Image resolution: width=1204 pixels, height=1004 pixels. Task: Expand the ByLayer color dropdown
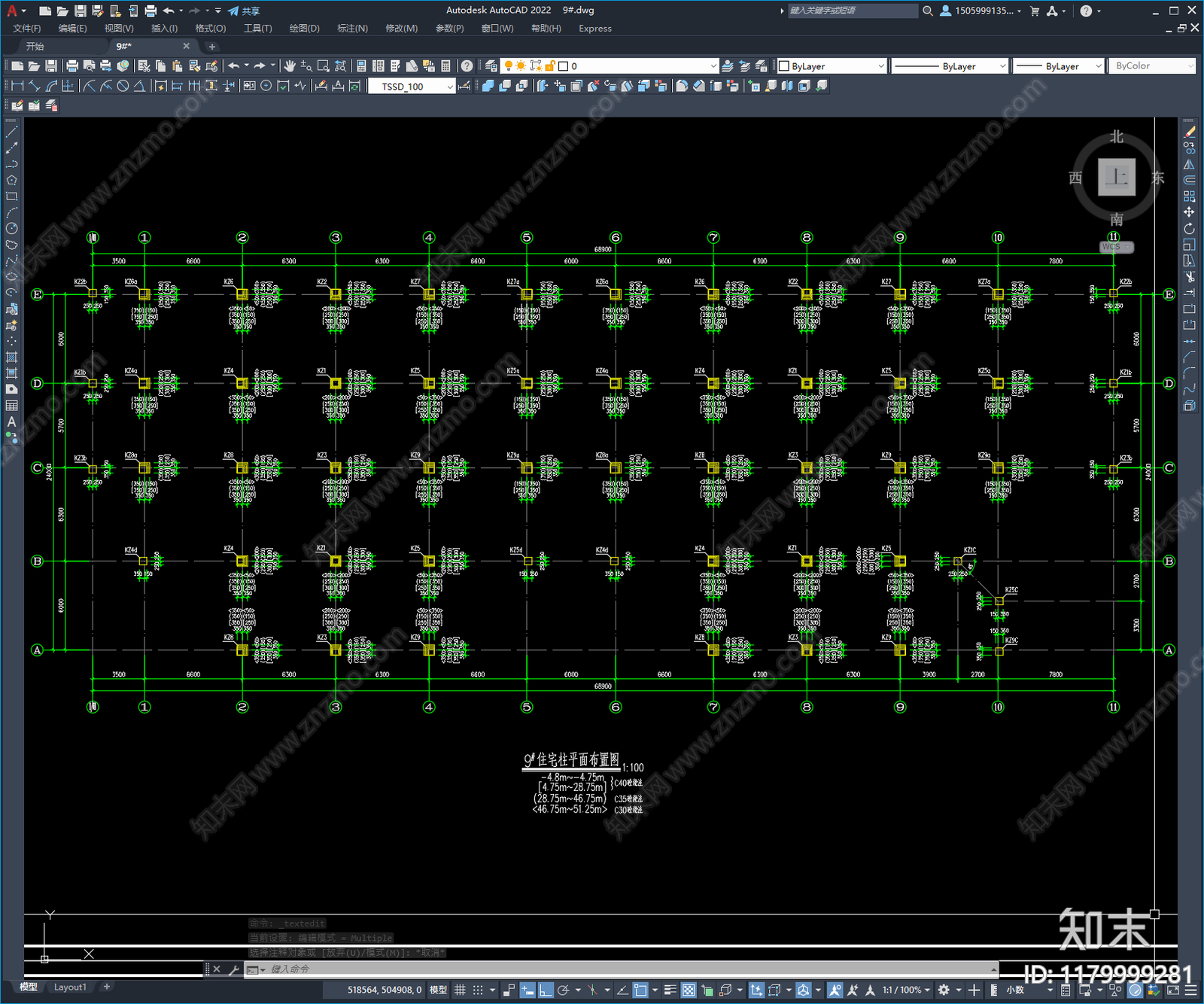[x=832, y=66]
